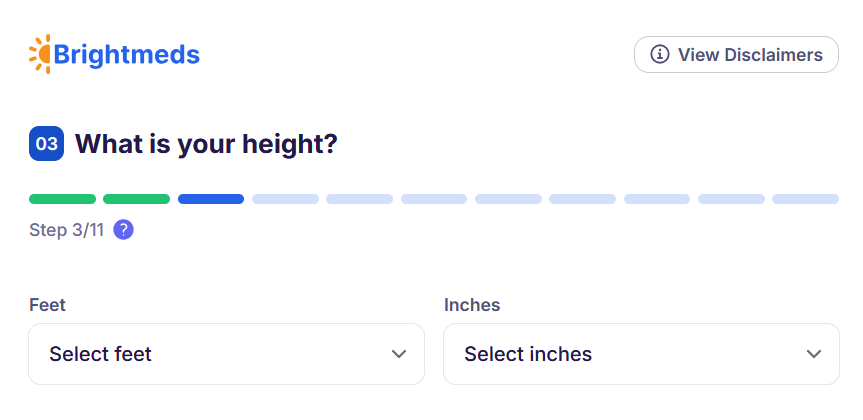Click the info icon inside View Disclaimers

tap(660, 55)
